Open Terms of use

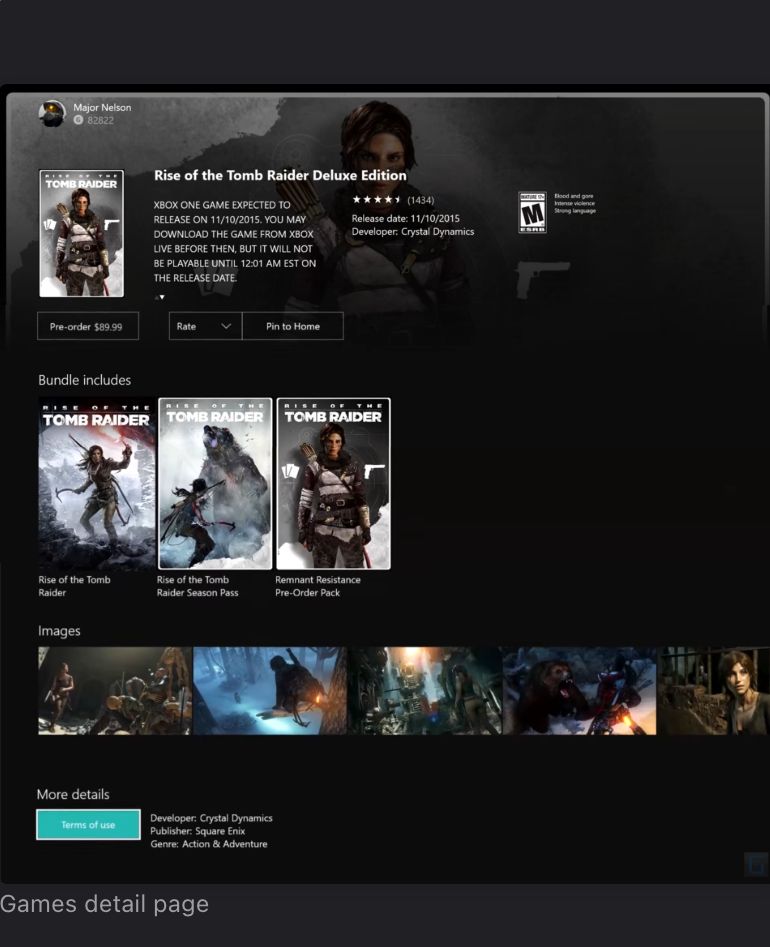(88, 824)
